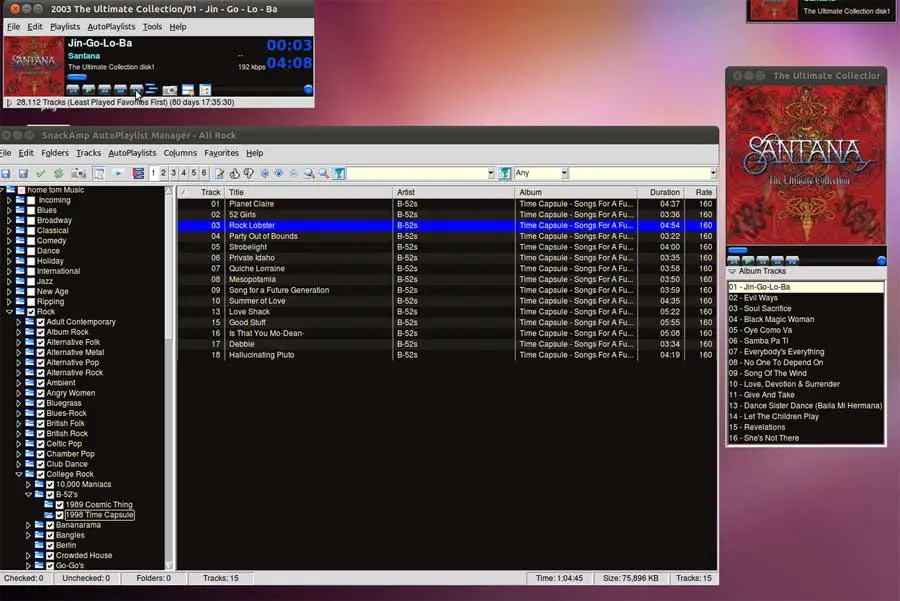Uncheck the Adult Contemporary checkbox
Viewport: 900px width, 601px height.
41,322
